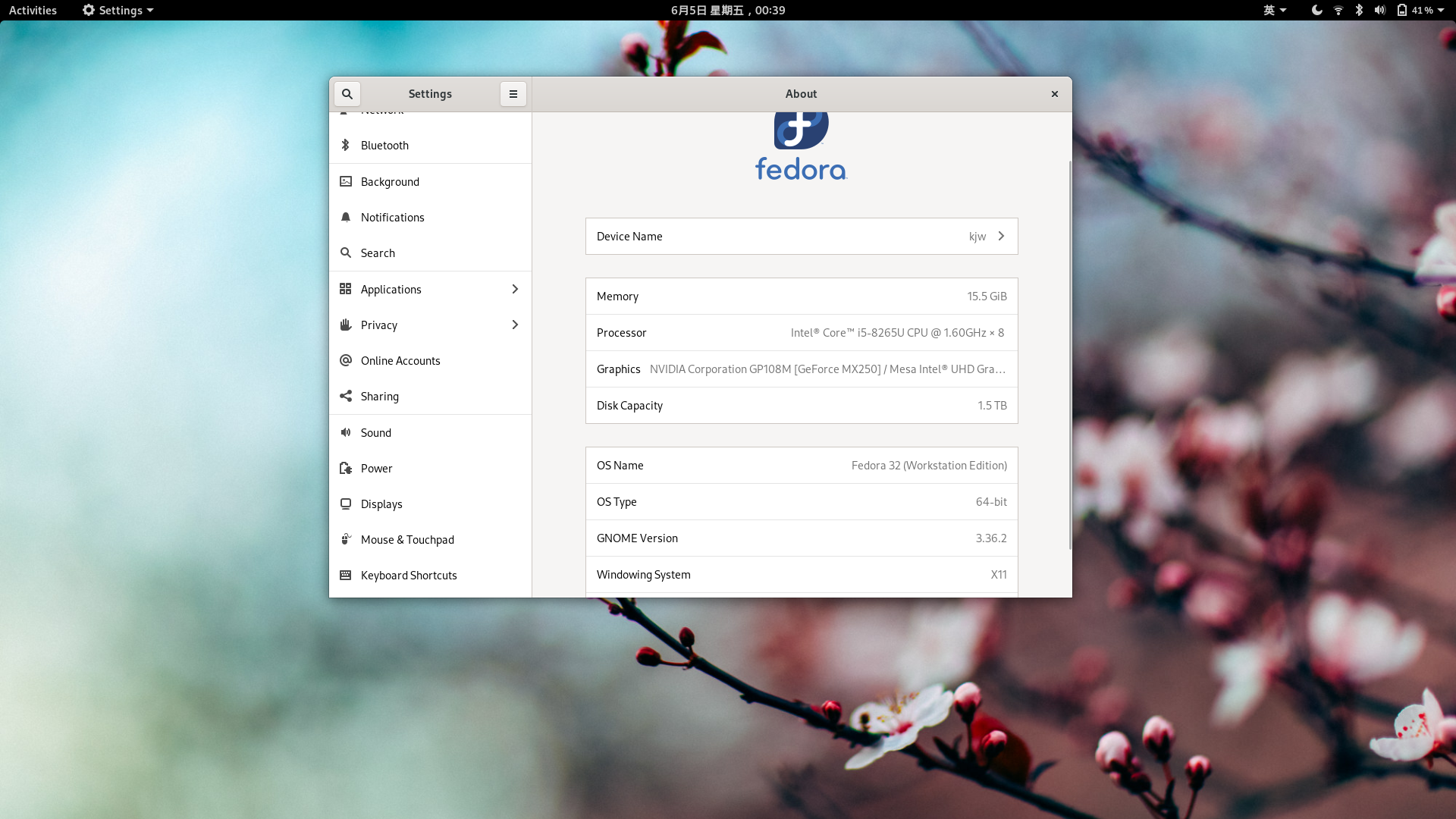Toggle the dark mode moon icon
Image resolution: width=1456 pixels, height=819 pixels.
point(1317,10)
